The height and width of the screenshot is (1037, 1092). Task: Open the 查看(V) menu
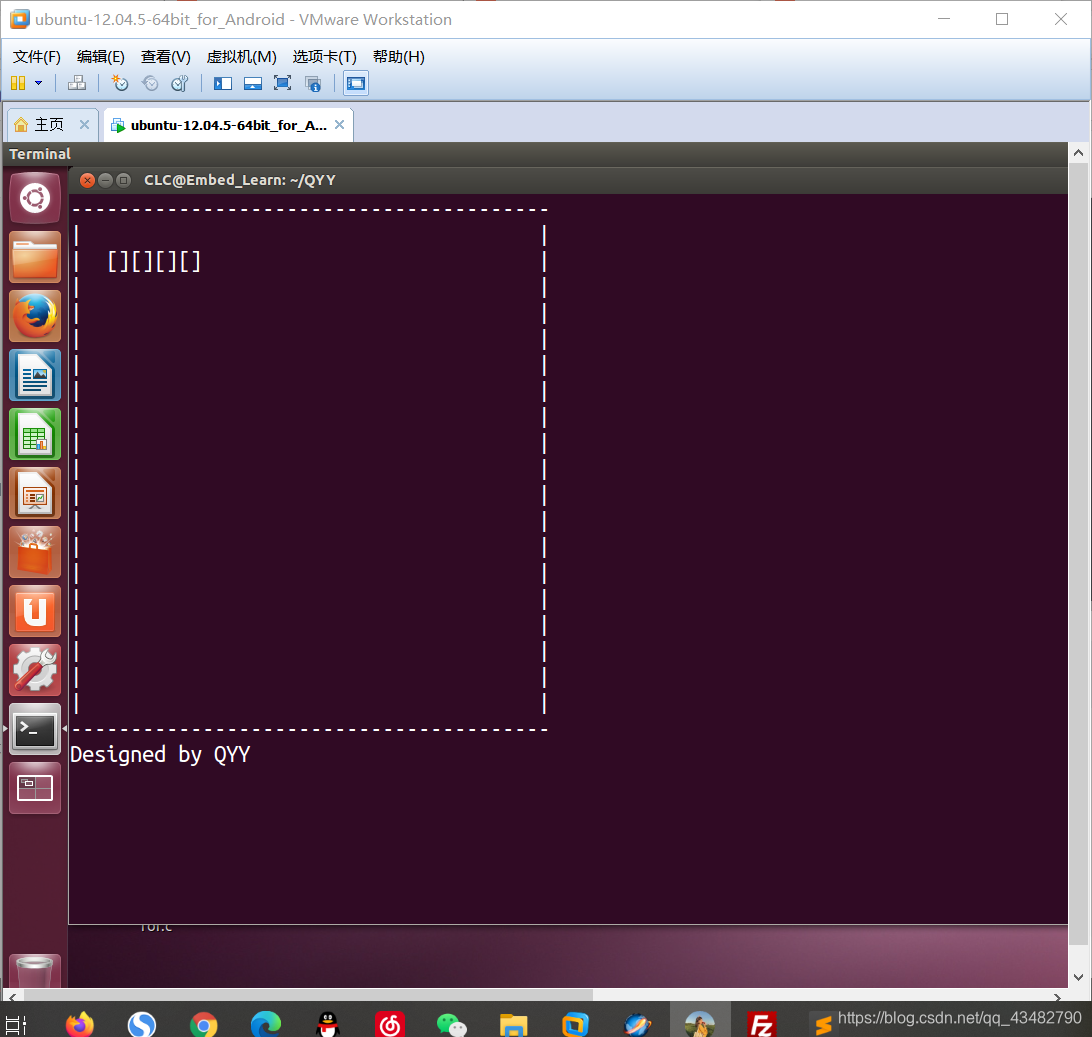coord(166,56)
